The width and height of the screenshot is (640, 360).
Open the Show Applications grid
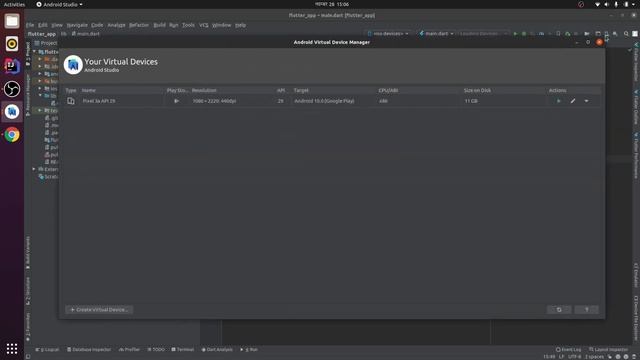tap(12, 349)
